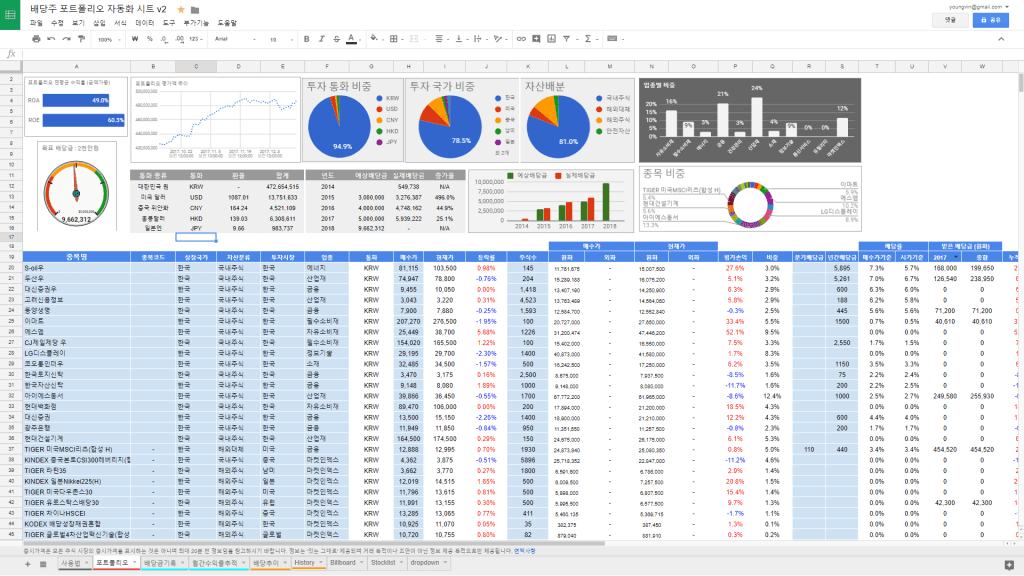
Task: Open the 100% zoom dropdown
Action: click(x=109, y=39)
